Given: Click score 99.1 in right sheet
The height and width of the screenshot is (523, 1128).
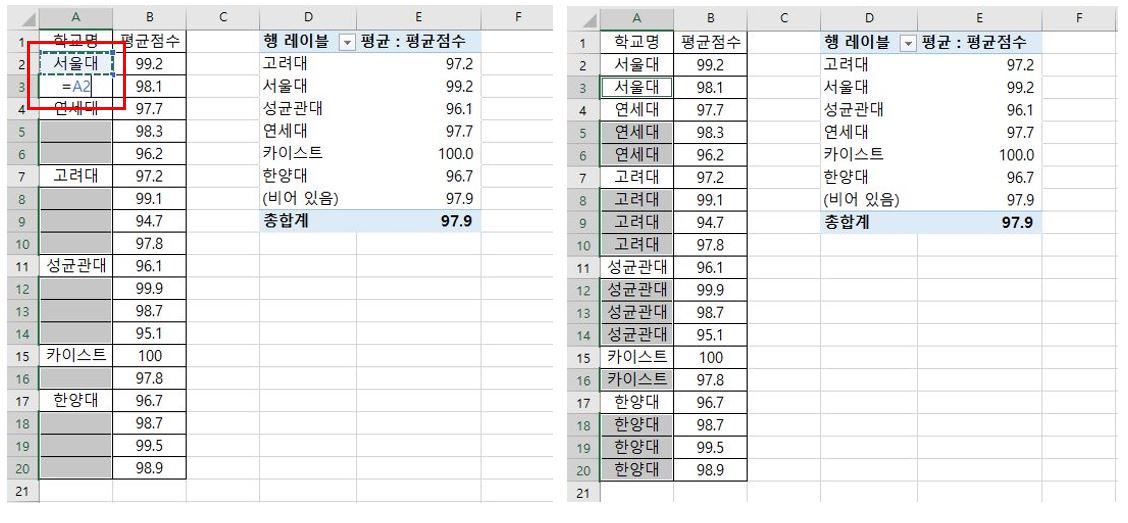Looking at the screenshot, I should [x=710, y=199].
